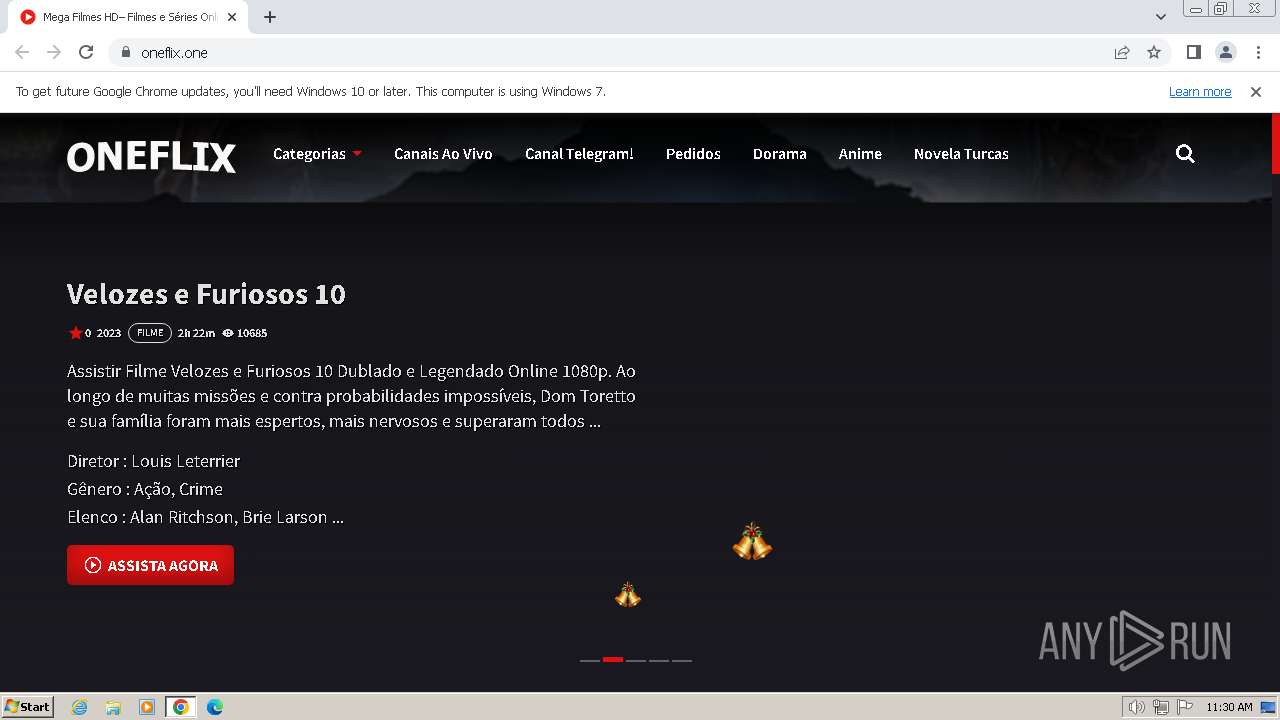Close the Mega Filmes HD tab

pyautogui.click(x=232, y=17)
